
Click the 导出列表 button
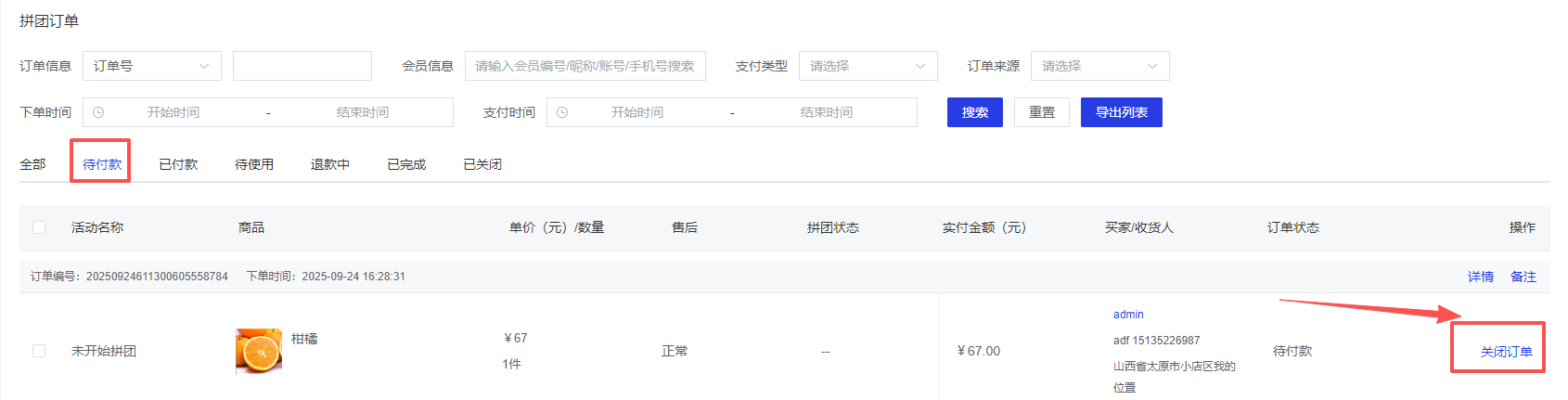pyautogui.click(x=1121, y=112)
